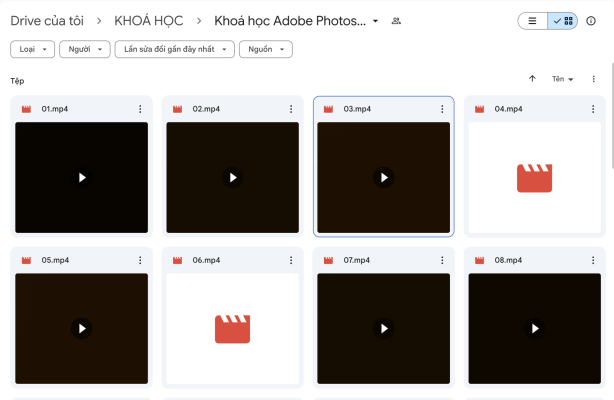Play the 01.mp4 video preview

tap(81, 177)
